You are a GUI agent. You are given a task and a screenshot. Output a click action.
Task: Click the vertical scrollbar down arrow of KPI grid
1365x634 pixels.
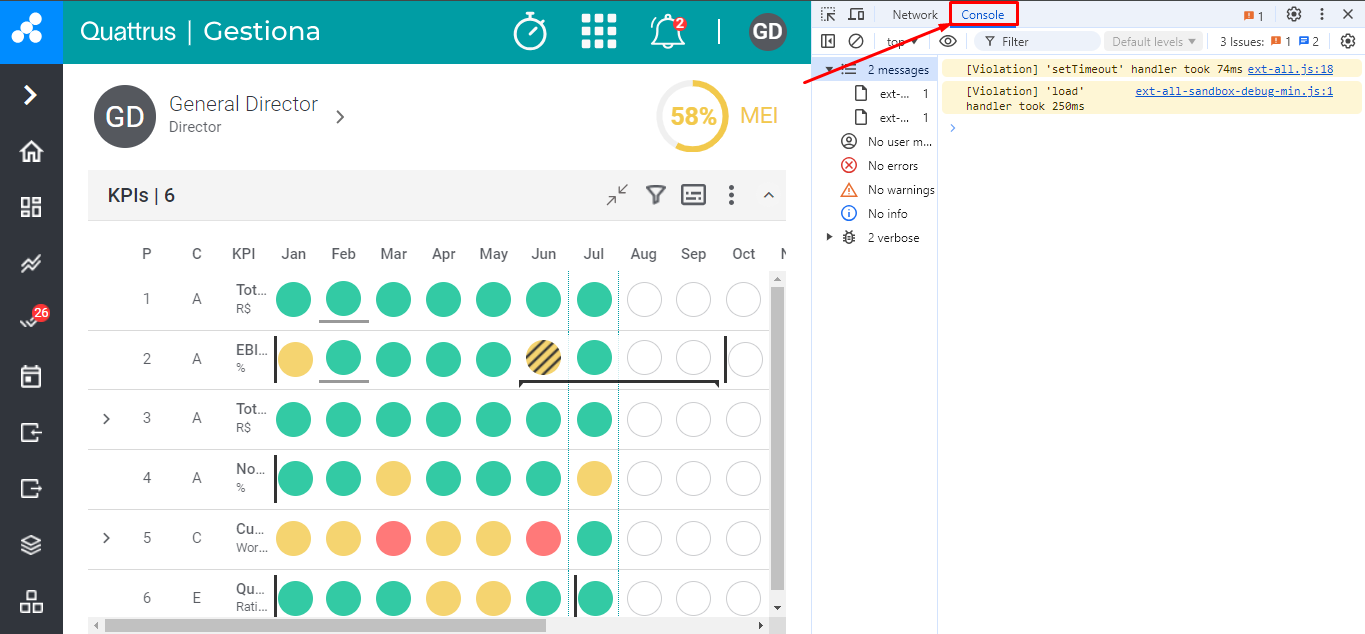coord(778,607)
